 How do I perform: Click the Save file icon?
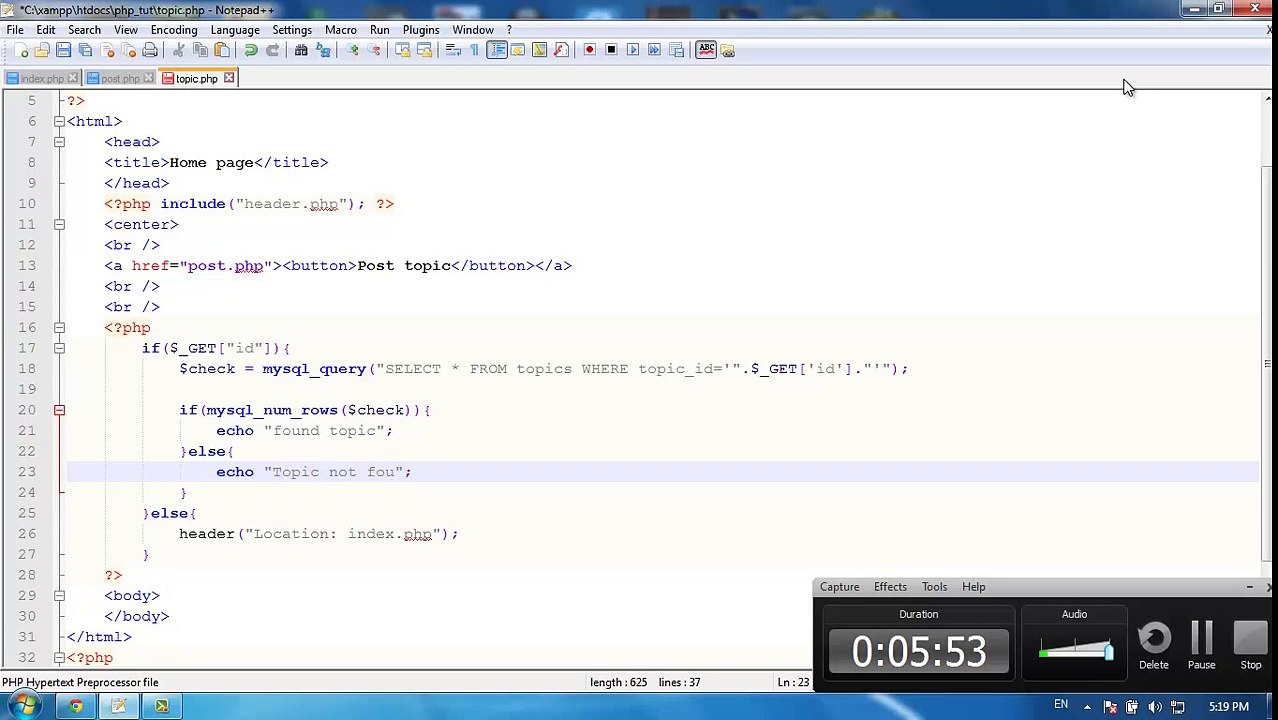(x=63, y=50)
